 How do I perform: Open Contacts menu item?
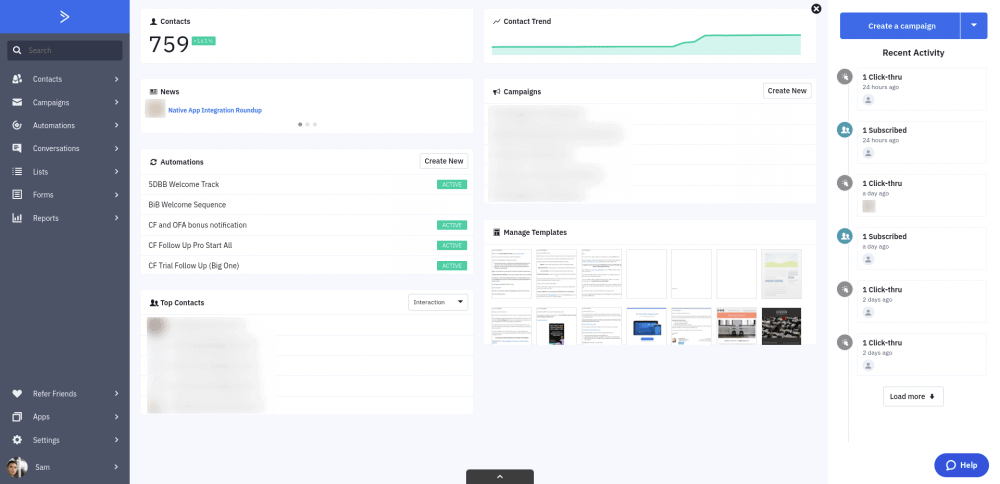click(64, 79)
